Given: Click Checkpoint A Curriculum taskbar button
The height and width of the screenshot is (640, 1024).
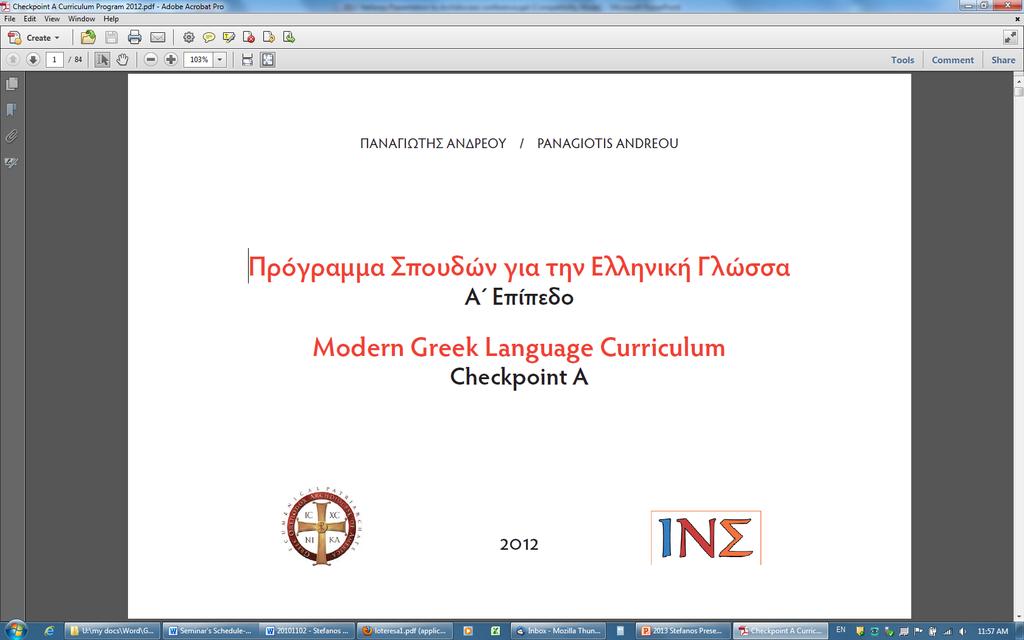Looking at the screenshot, I should [x=780, y=631].
